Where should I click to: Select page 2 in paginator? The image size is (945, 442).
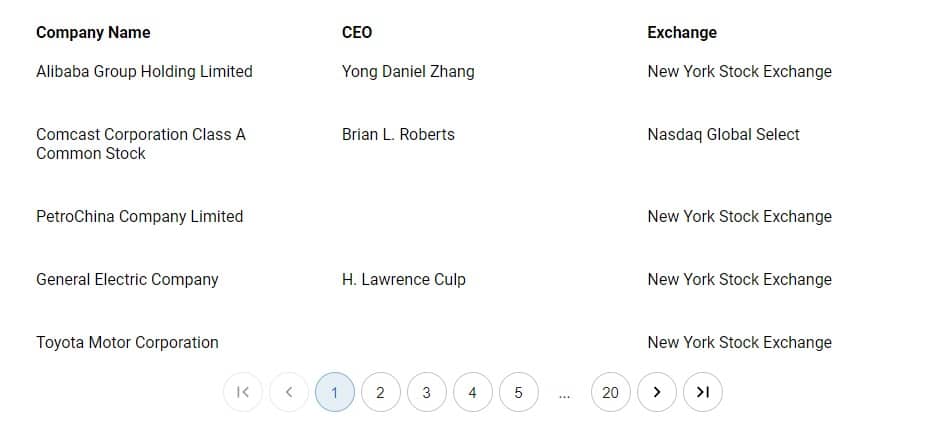point(380,392)
